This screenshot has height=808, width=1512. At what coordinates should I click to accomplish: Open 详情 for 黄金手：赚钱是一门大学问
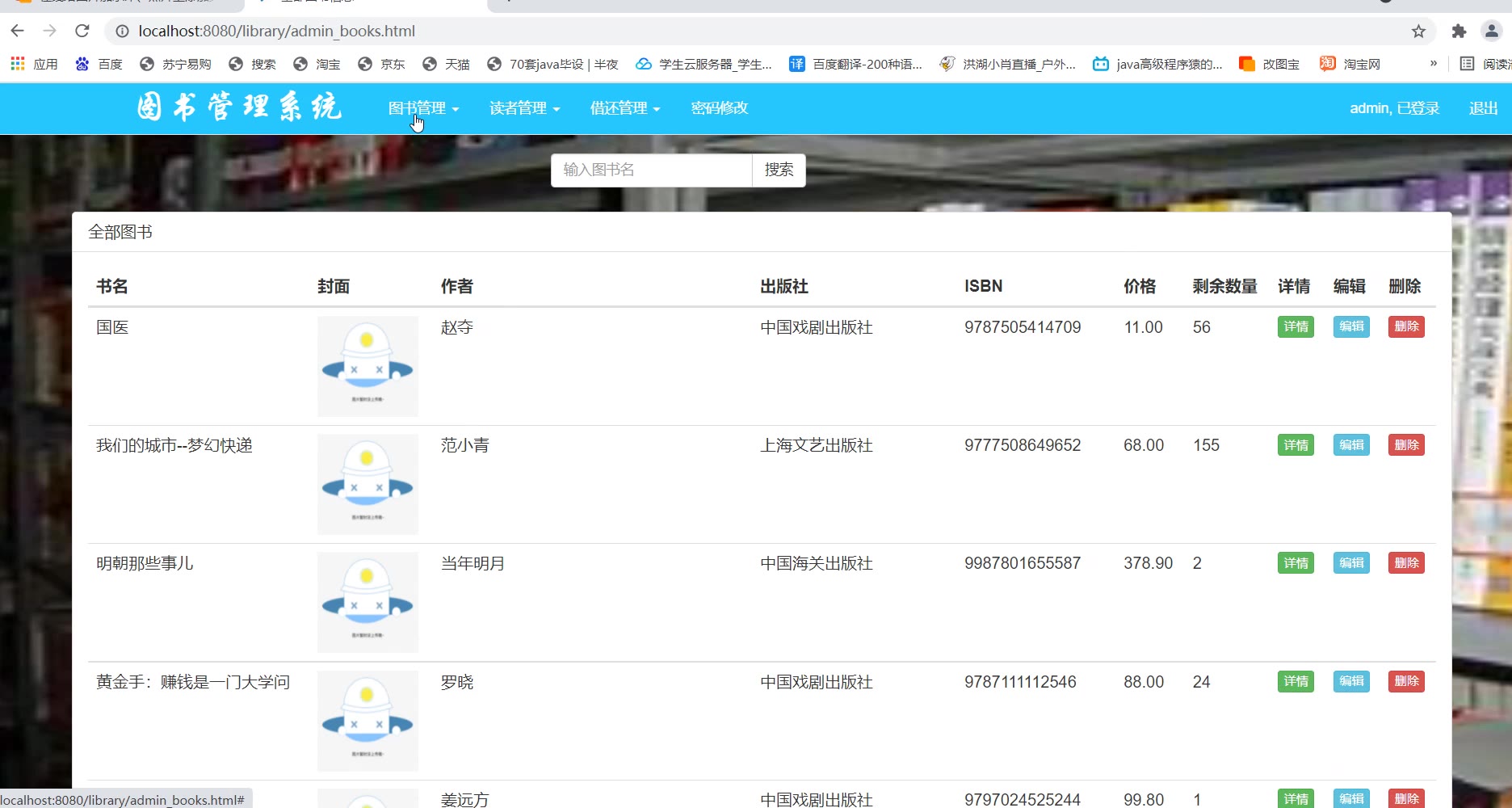(1296, 681)
